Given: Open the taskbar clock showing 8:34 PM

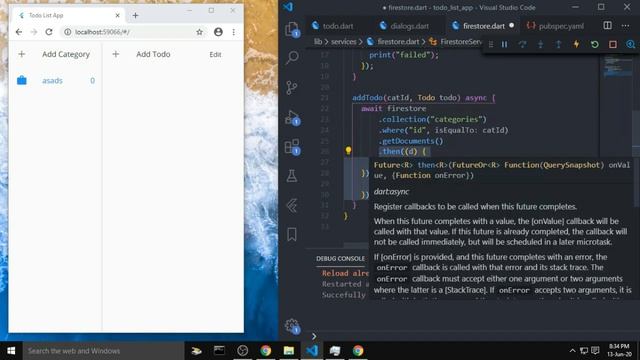Looking at the screenshot, I should 619,350.
